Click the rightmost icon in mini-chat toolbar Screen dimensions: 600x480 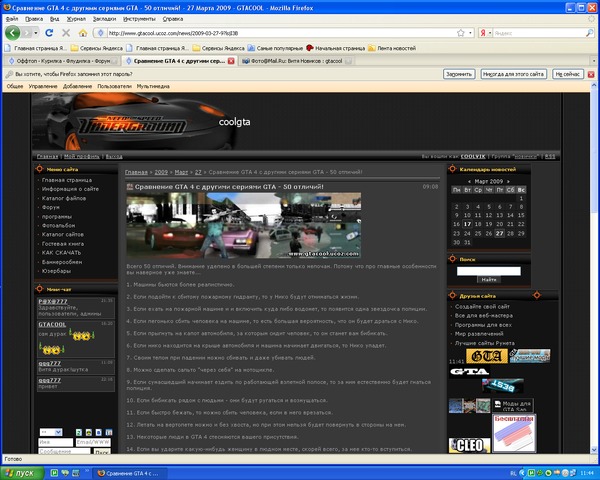point(109,432)
